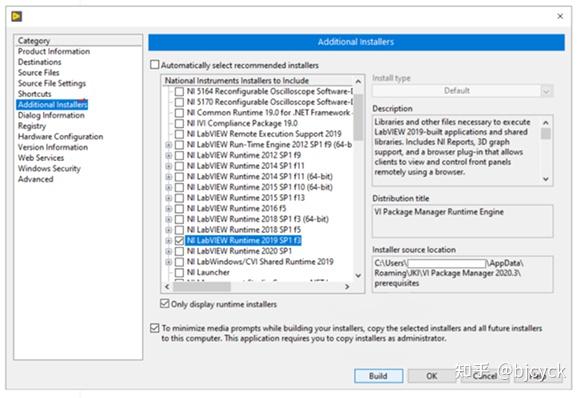Viewport: 581px width, 398px height.
Task: Expand NI LabVIEW Runtime 2018 SP1 f5
Action: [169, 230]
